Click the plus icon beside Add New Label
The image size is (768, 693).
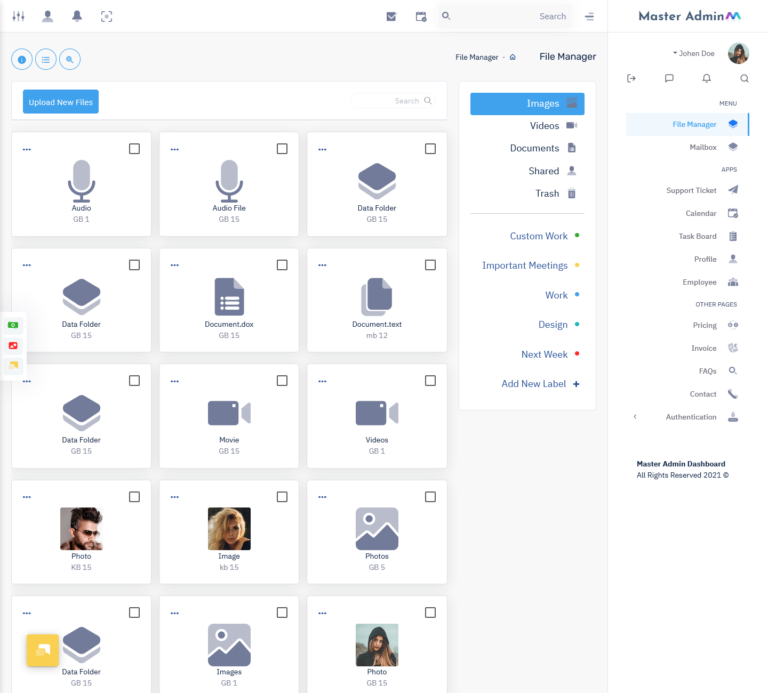[x=576, y=384]
